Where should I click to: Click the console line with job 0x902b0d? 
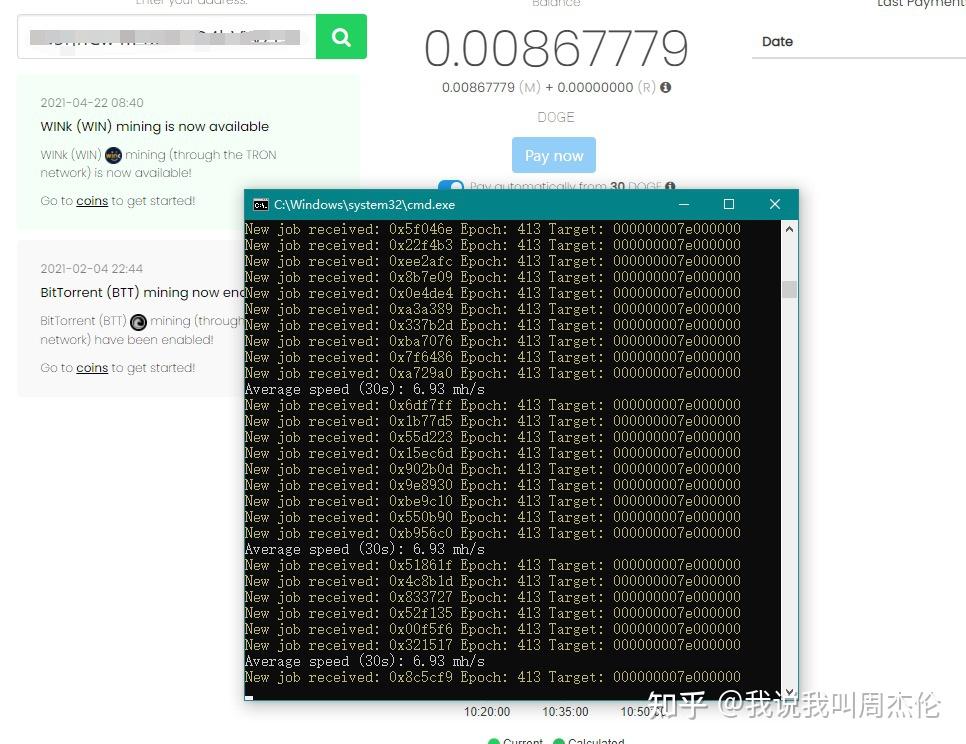point(492,469)
